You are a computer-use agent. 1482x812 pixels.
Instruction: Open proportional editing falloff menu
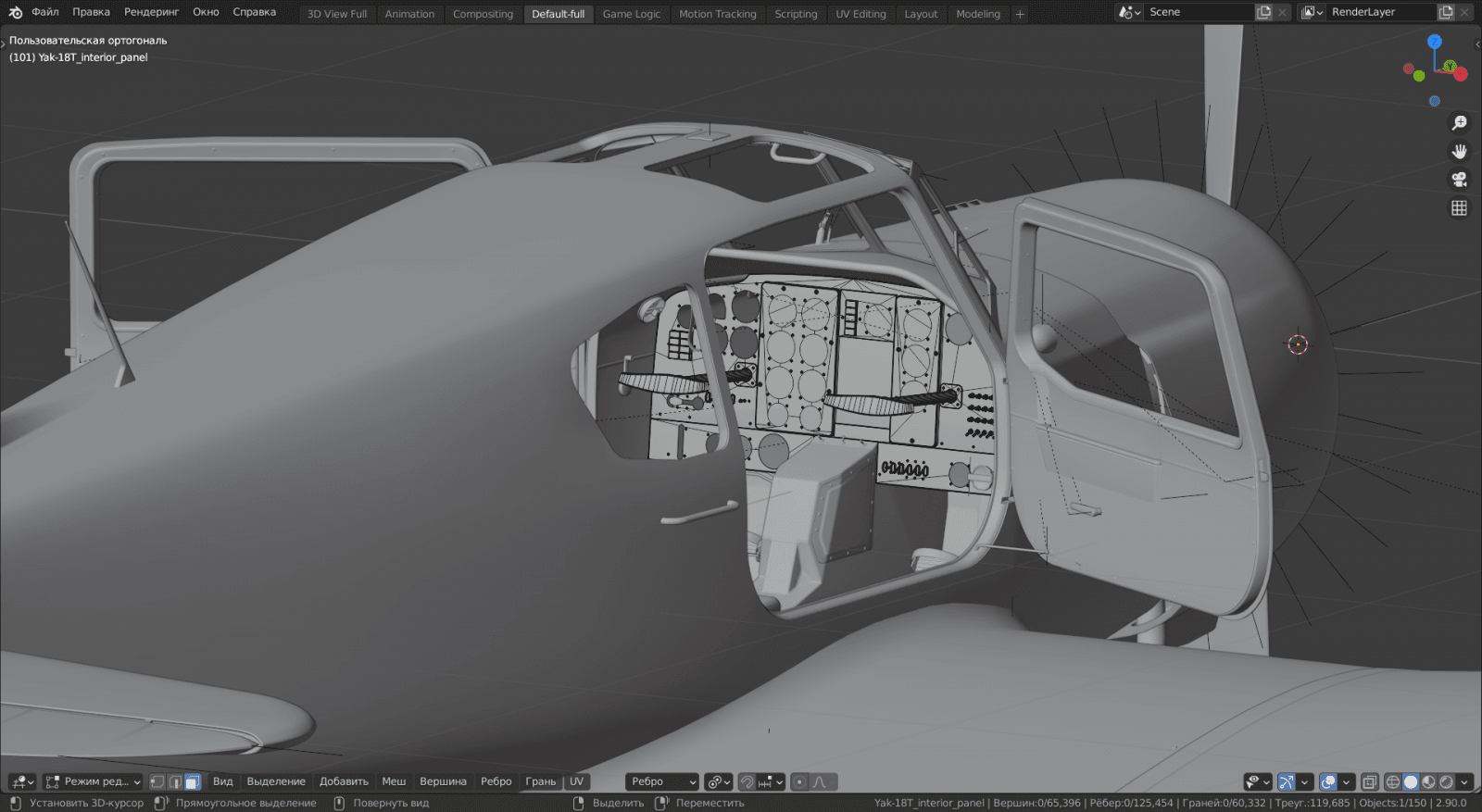[823, 782]
